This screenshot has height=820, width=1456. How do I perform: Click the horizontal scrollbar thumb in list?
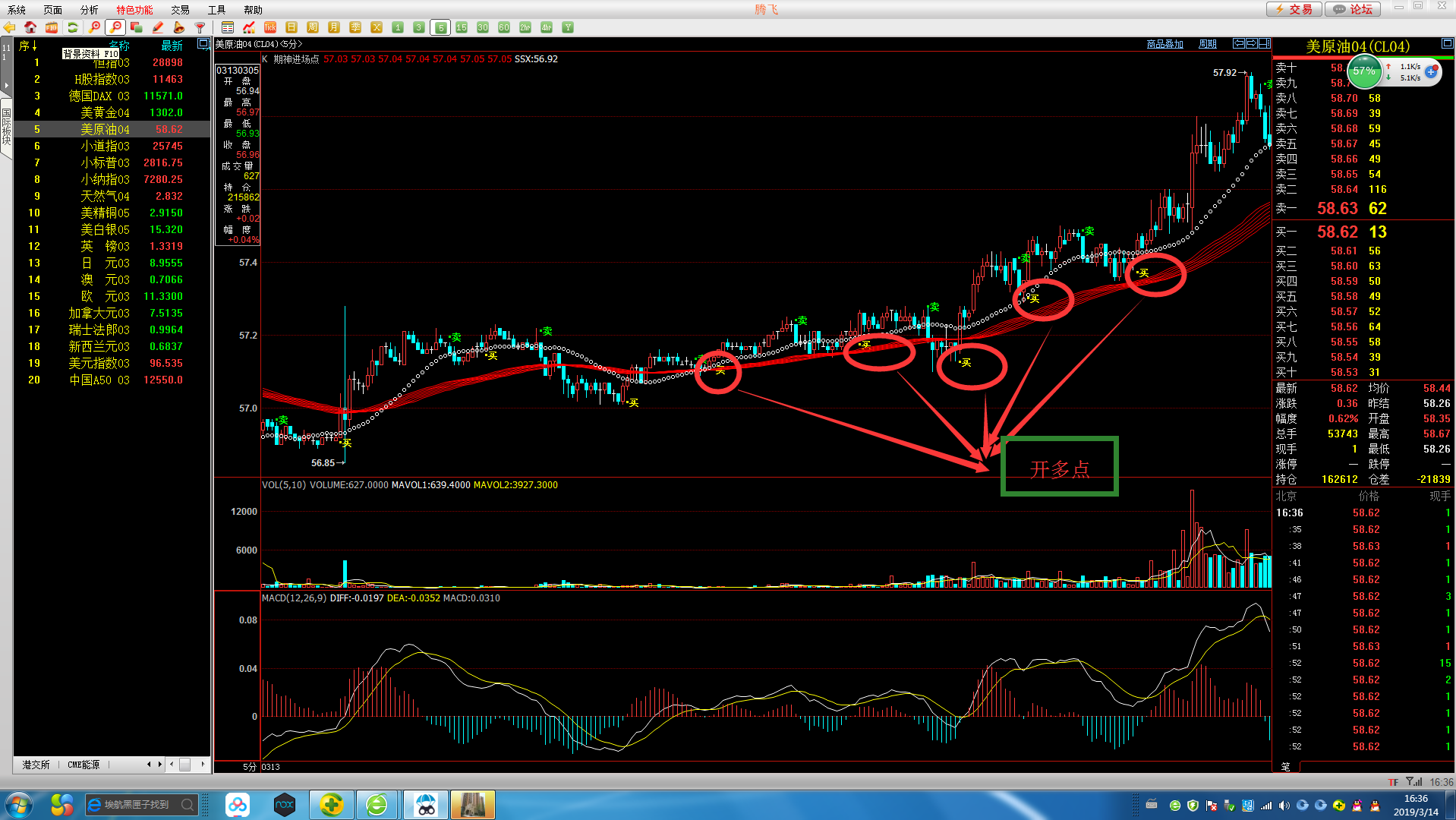click(x=184, y=765)
